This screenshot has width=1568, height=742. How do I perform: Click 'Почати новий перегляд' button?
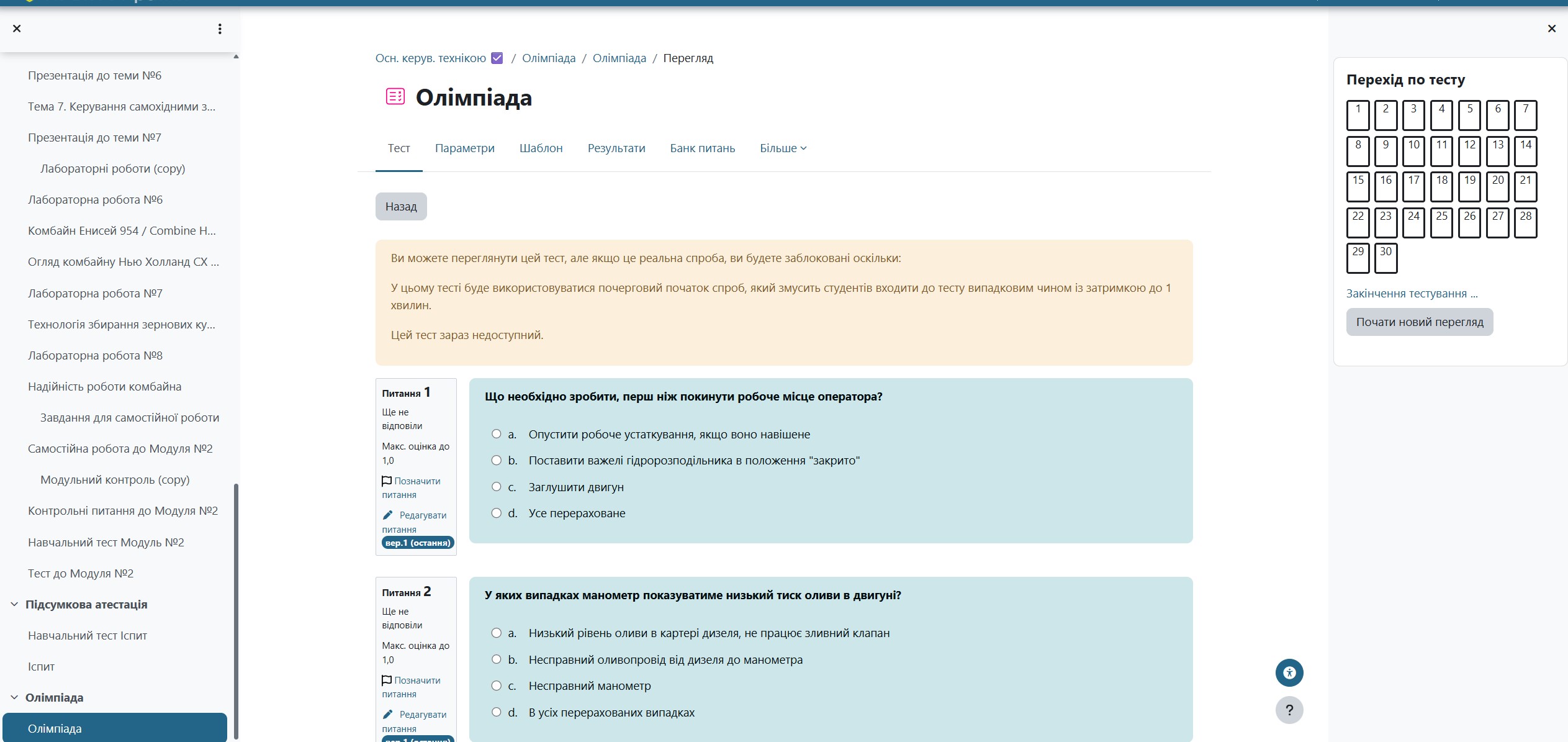pos(1419,322)
